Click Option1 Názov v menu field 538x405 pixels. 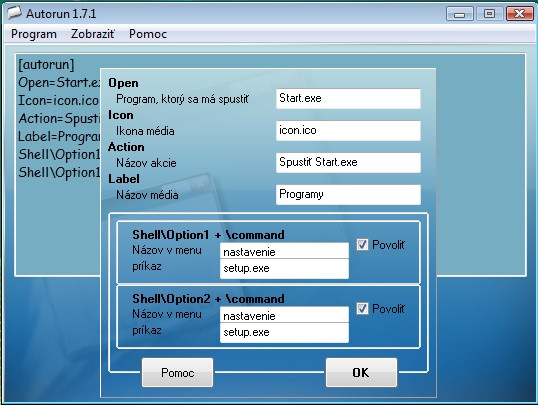284,252
